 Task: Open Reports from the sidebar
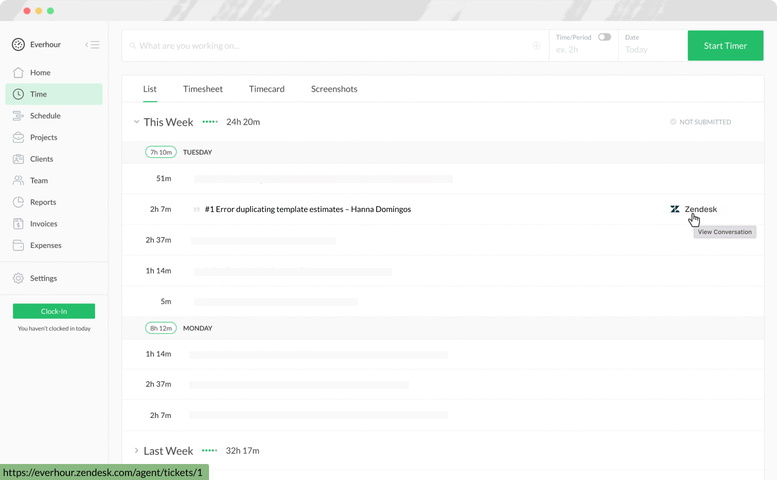[54, 202]
